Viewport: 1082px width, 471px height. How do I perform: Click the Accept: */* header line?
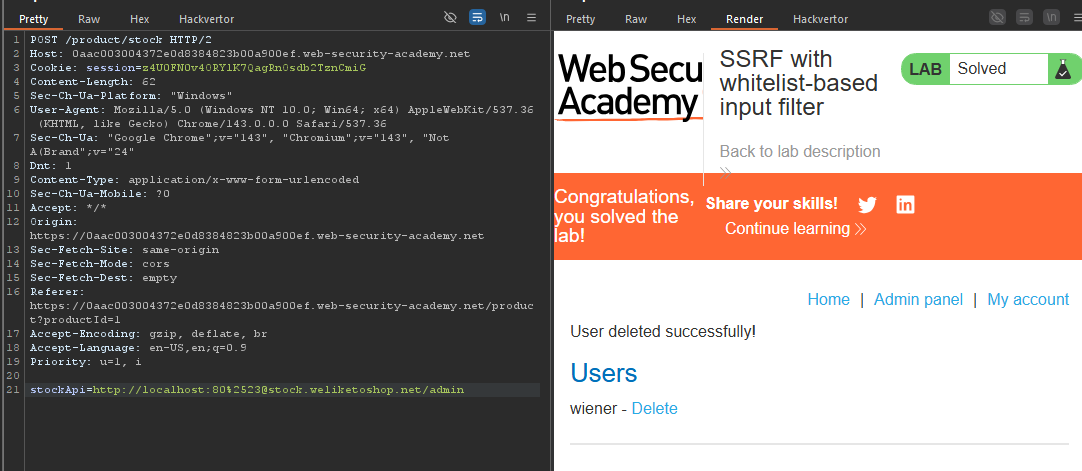(68, 208)
